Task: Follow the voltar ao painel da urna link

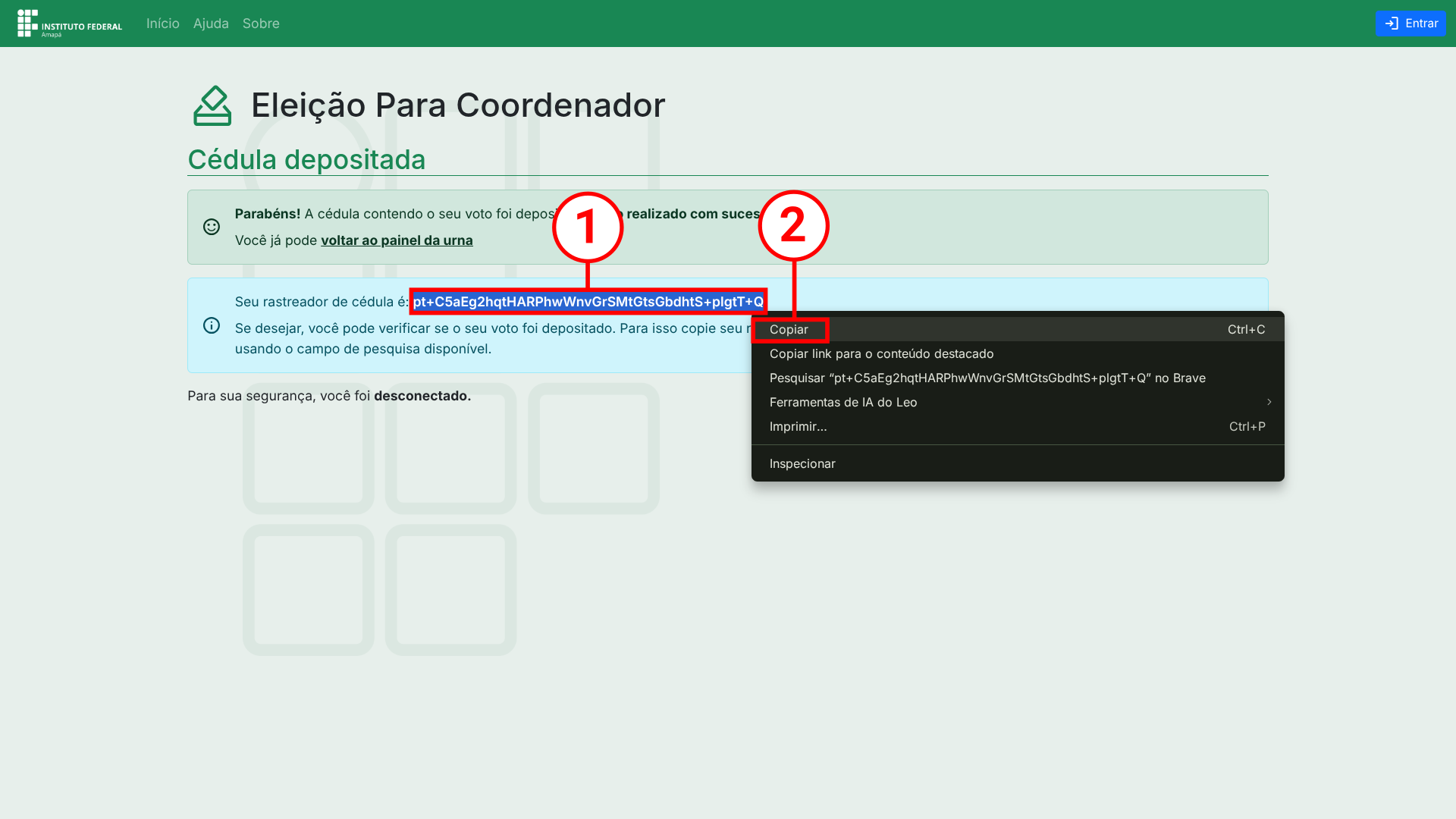Action: point(397,240)
